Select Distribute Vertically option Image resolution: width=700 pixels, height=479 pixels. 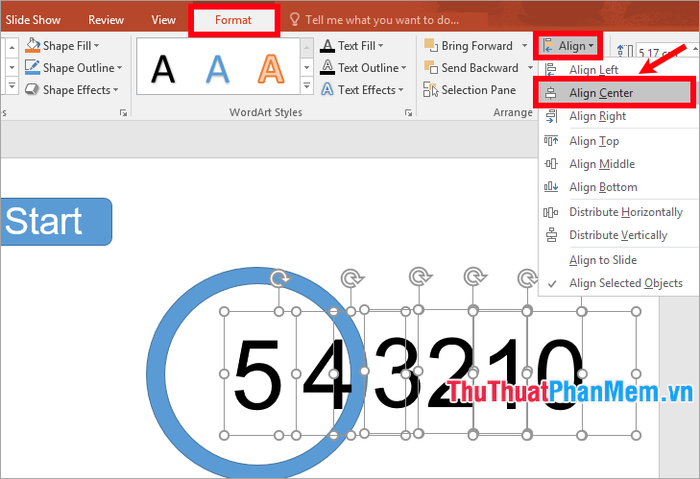click(617, 235)
